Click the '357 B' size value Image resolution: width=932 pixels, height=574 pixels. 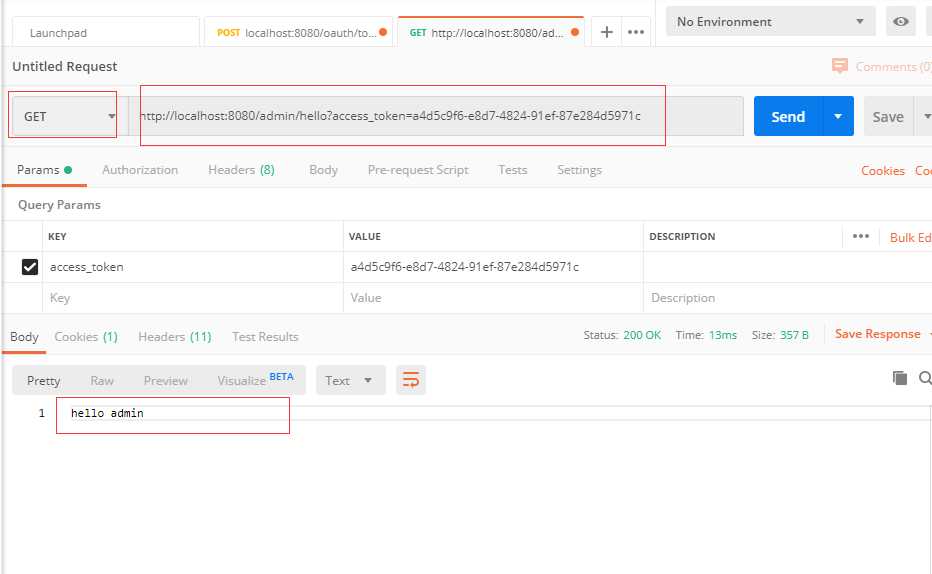point(794,335)
